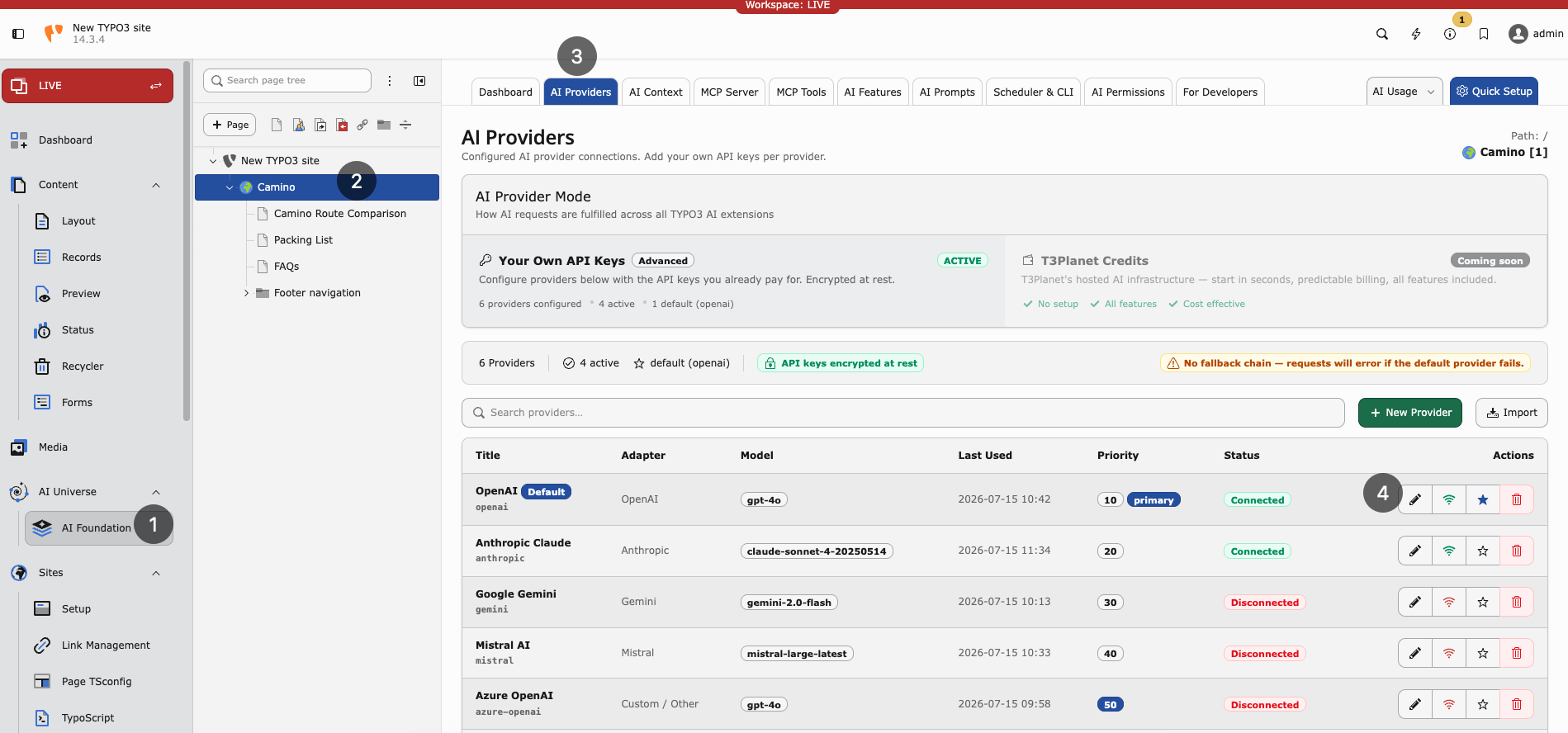Screen dimensions: 1568x733
Task: Select the divider page type icon in tree toolbar
Action: click(405, 125)
